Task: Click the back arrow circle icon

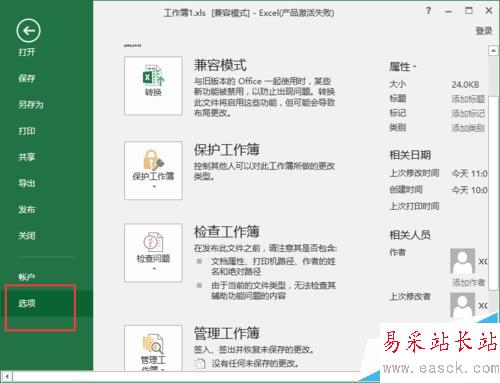Action: [28, 31]
